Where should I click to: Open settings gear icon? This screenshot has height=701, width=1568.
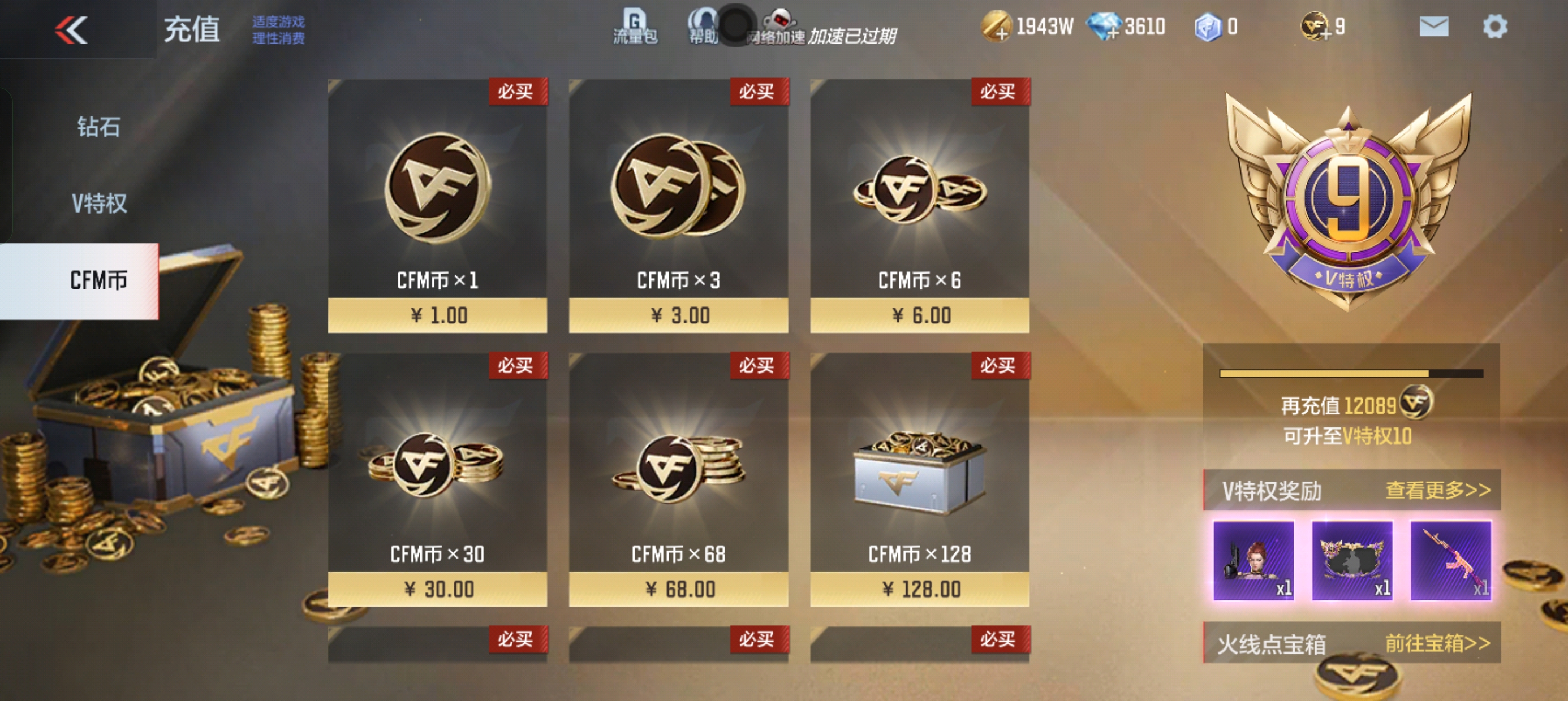tap(1495, 27)
